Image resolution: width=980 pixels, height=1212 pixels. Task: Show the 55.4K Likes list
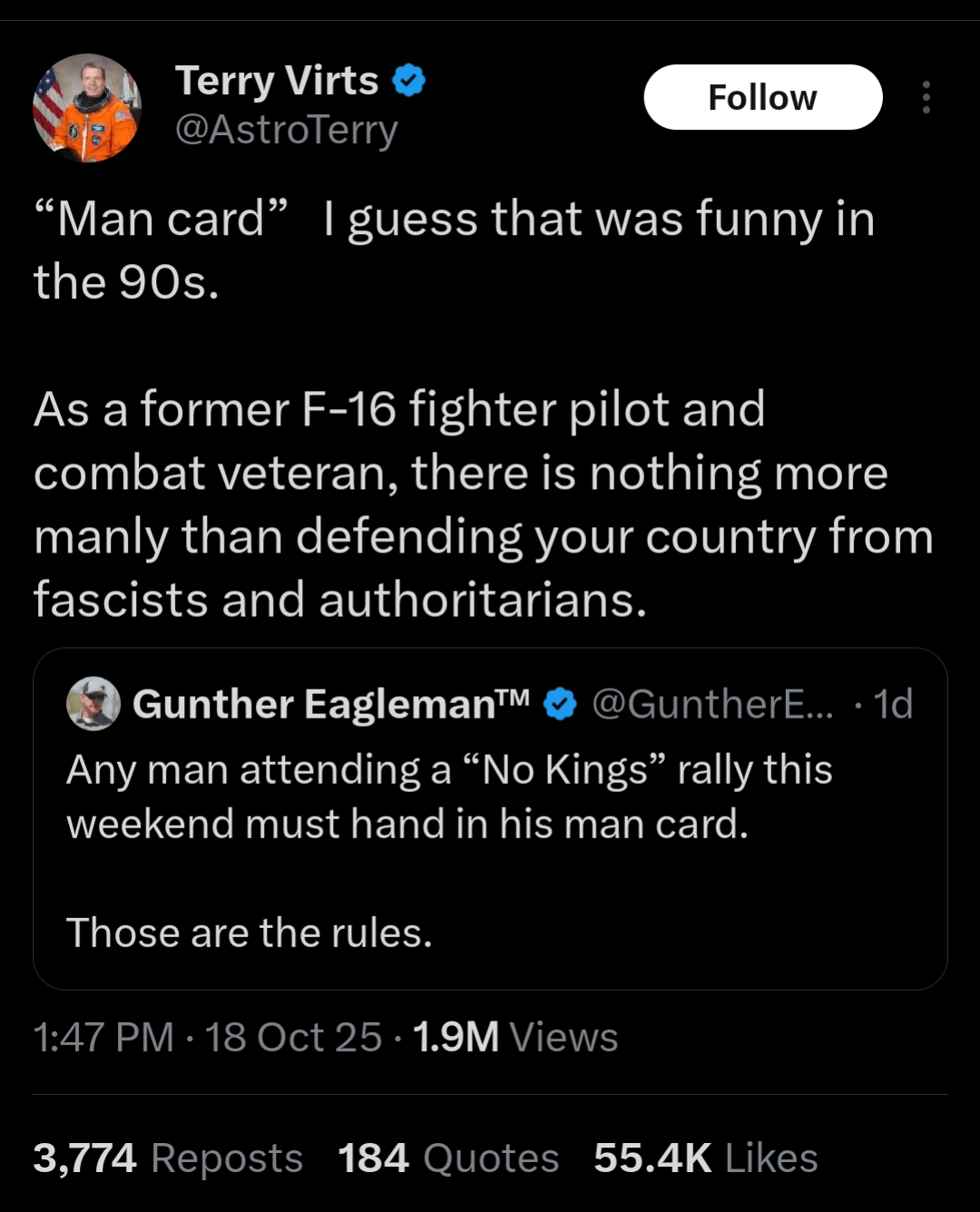(x=706, y=1158)
